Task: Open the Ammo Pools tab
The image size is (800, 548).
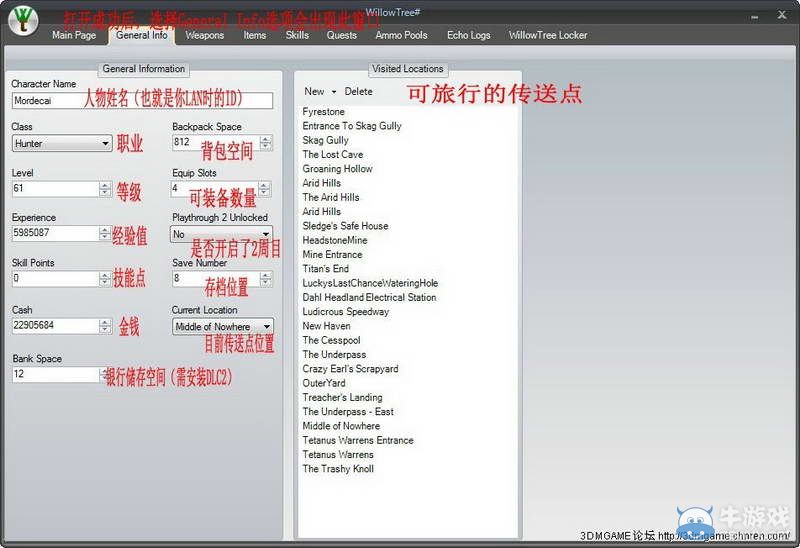Action: [x=402, y=35]
